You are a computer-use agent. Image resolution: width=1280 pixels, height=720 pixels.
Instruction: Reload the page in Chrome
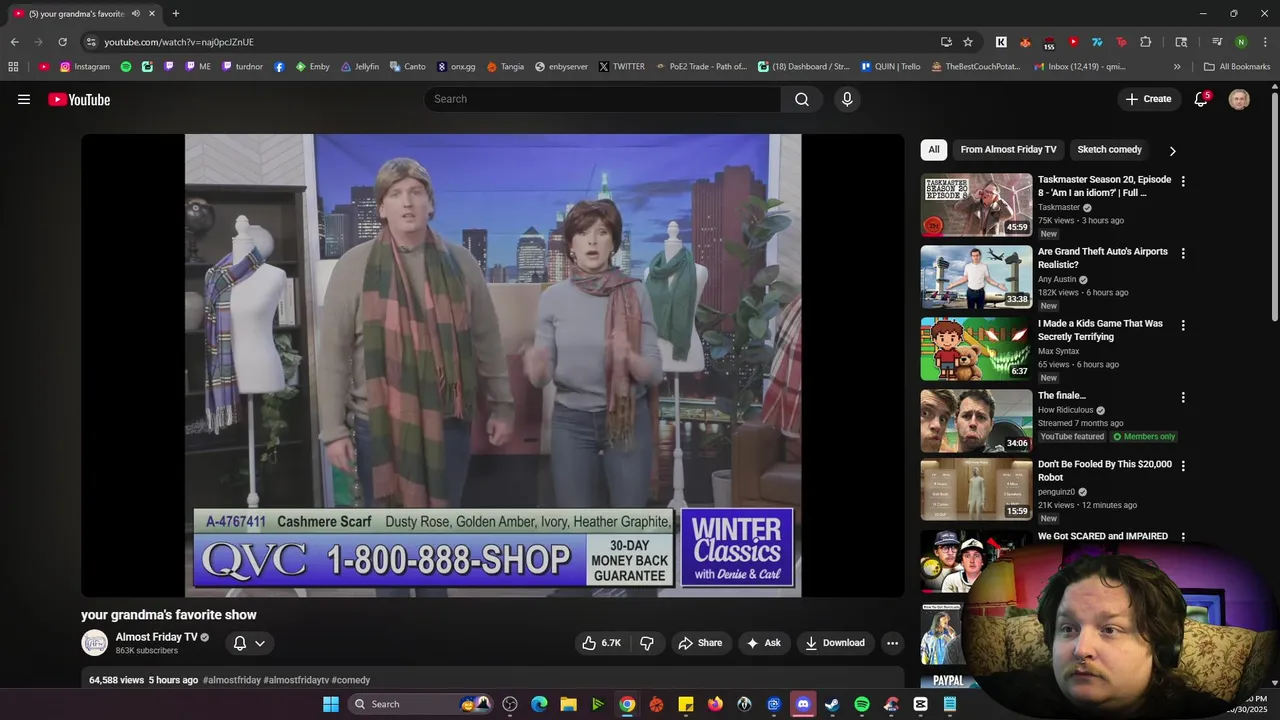coord(62,42)
